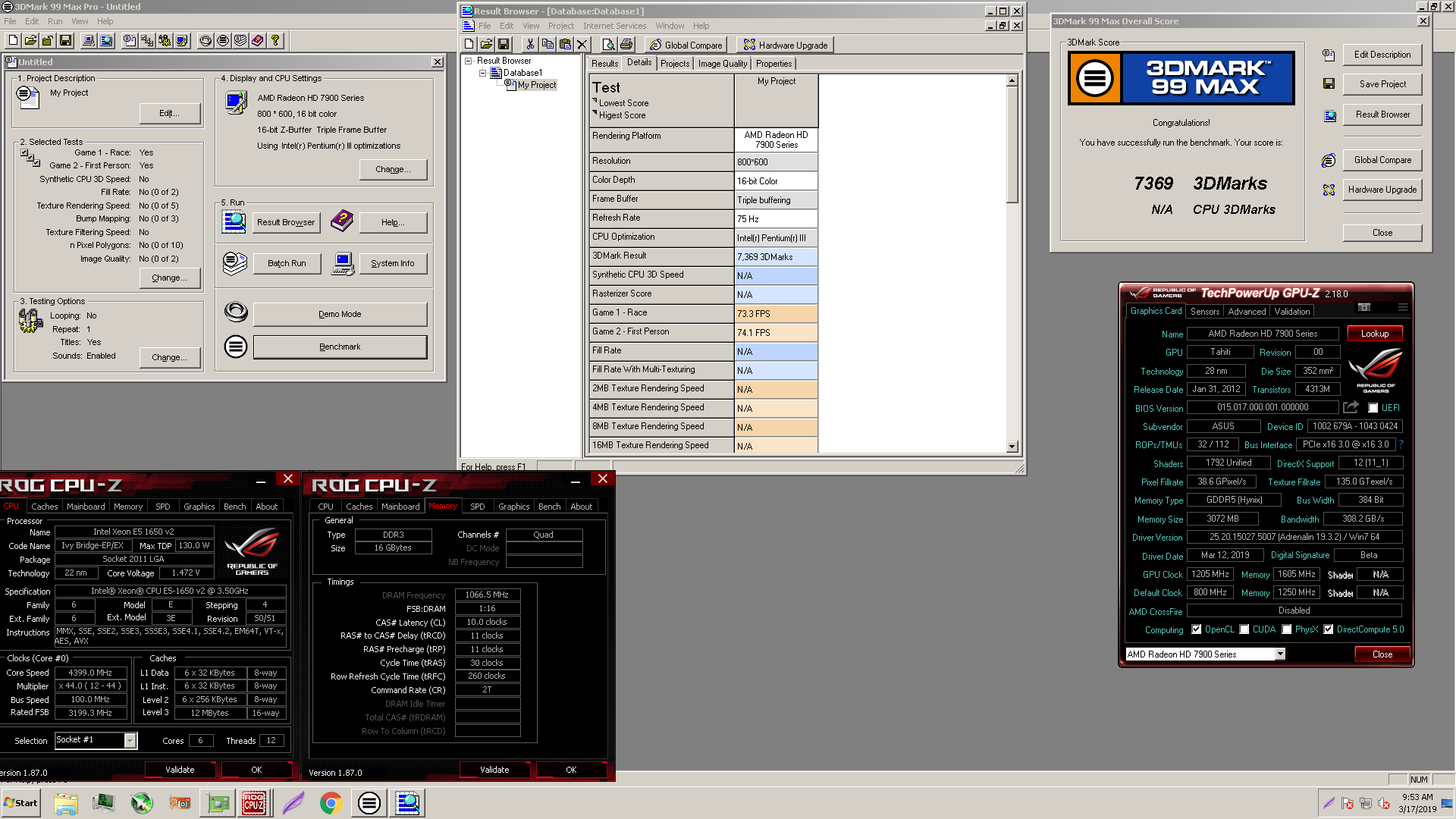Click Edit Description in Overall Score window

click(x=1382, y=55)
